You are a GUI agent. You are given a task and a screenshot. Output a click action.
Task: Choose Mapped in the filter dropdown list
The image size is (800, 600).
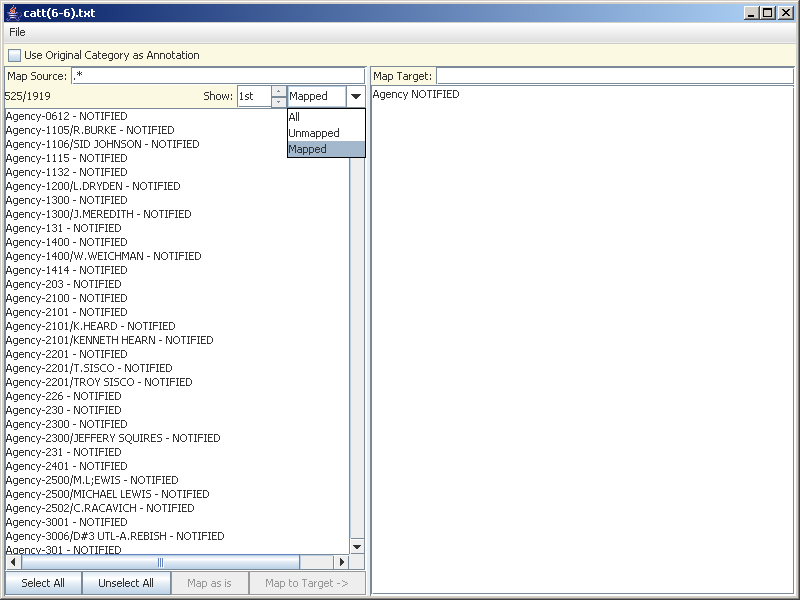tap(326, 149)
